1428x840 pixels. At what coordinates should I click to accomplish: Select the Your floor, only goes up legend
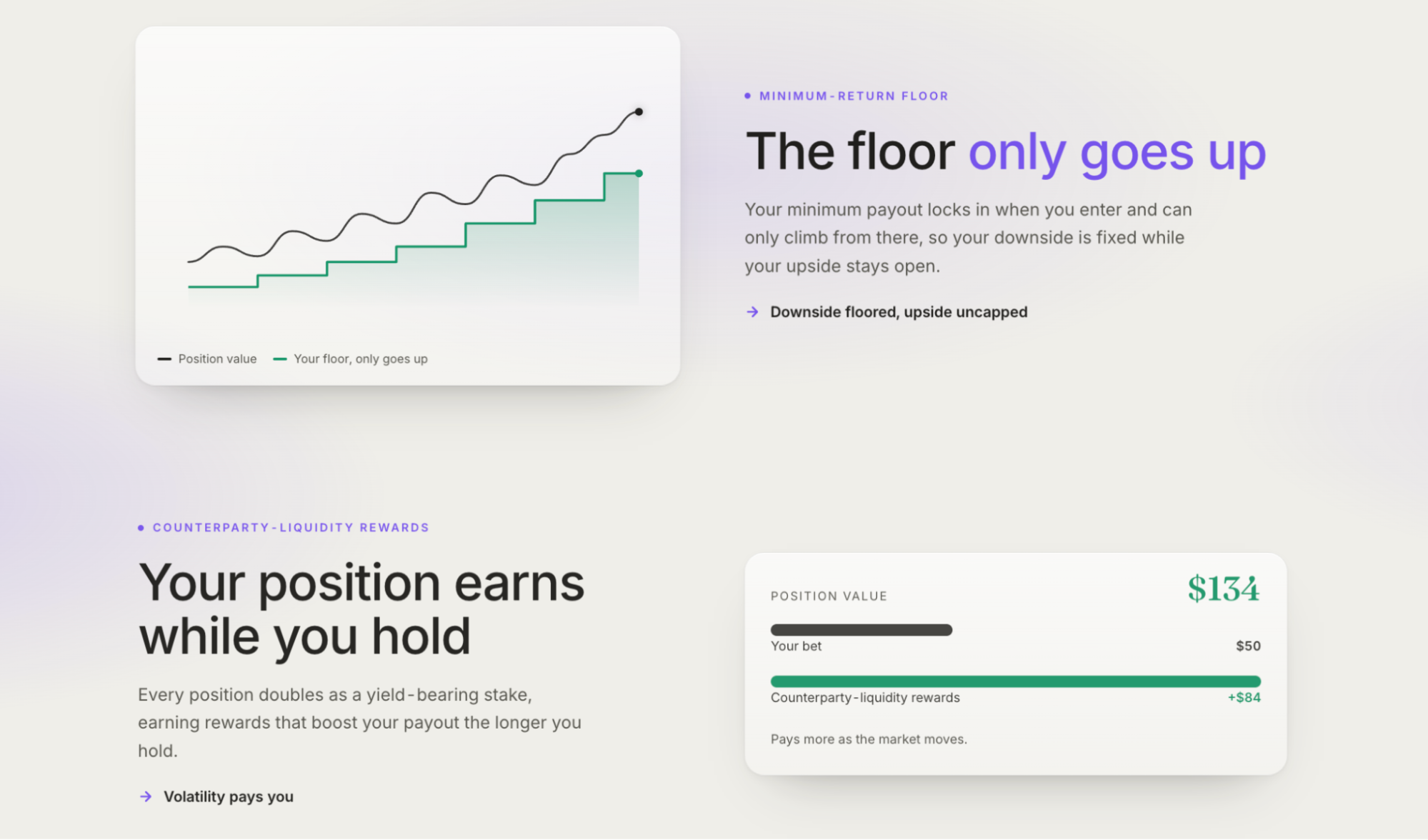(x=361, y=359)
